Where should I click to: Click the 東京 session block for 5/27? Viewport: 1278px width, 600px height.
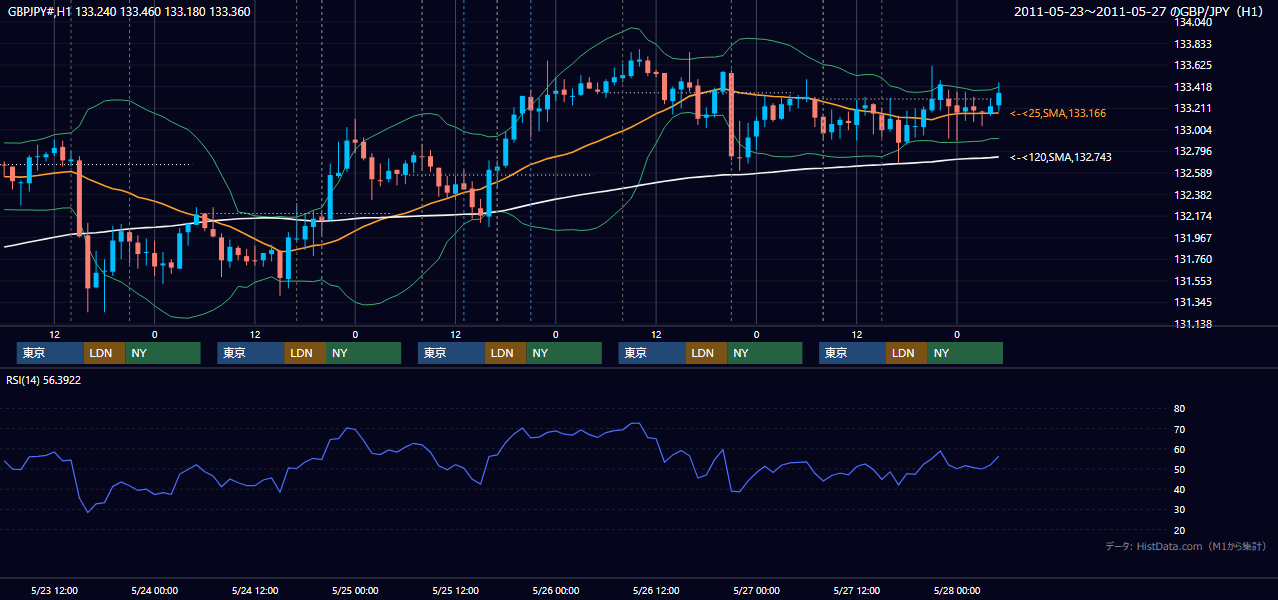(852, 353)
